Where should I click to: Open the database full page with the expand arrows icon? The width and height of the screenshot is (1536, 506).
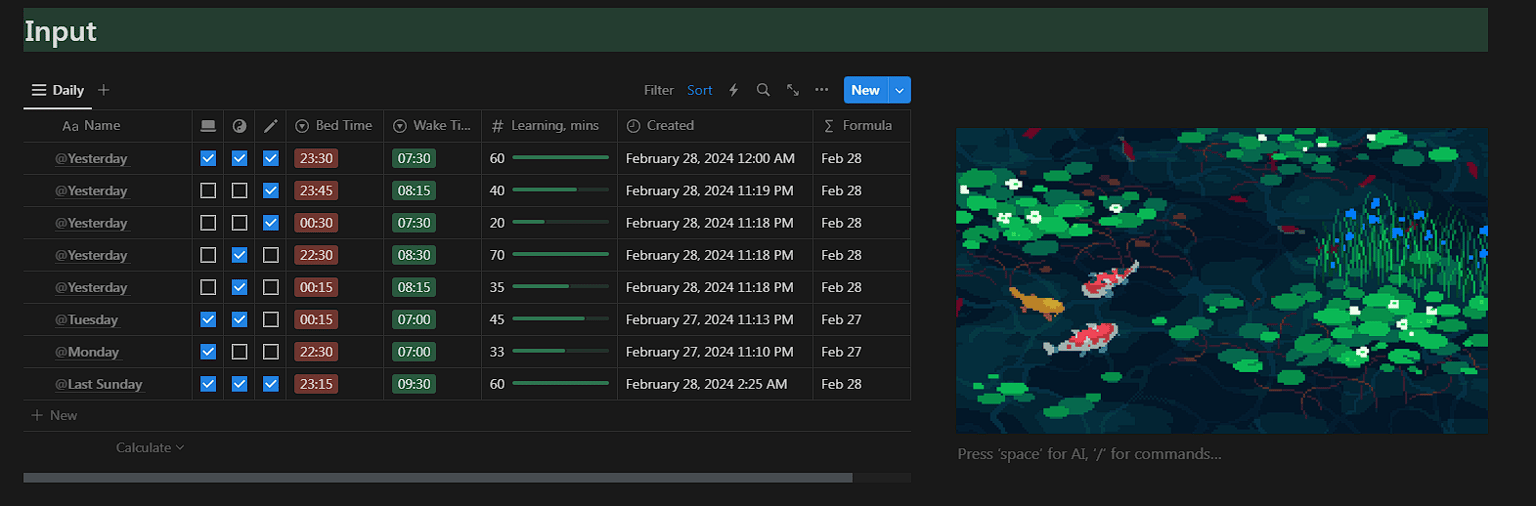[793, 90]
